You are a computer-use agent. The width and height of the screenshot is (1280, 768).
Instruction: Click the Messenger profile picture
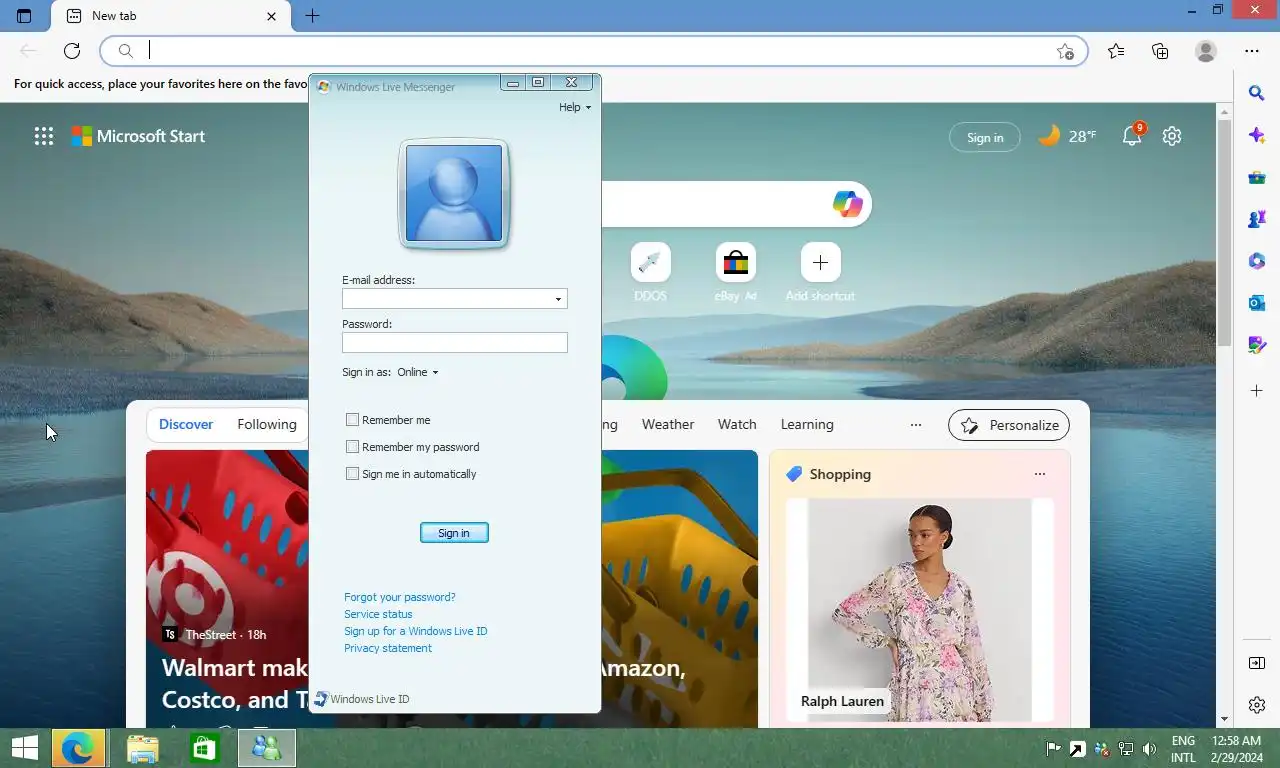[x=454, y=193]
